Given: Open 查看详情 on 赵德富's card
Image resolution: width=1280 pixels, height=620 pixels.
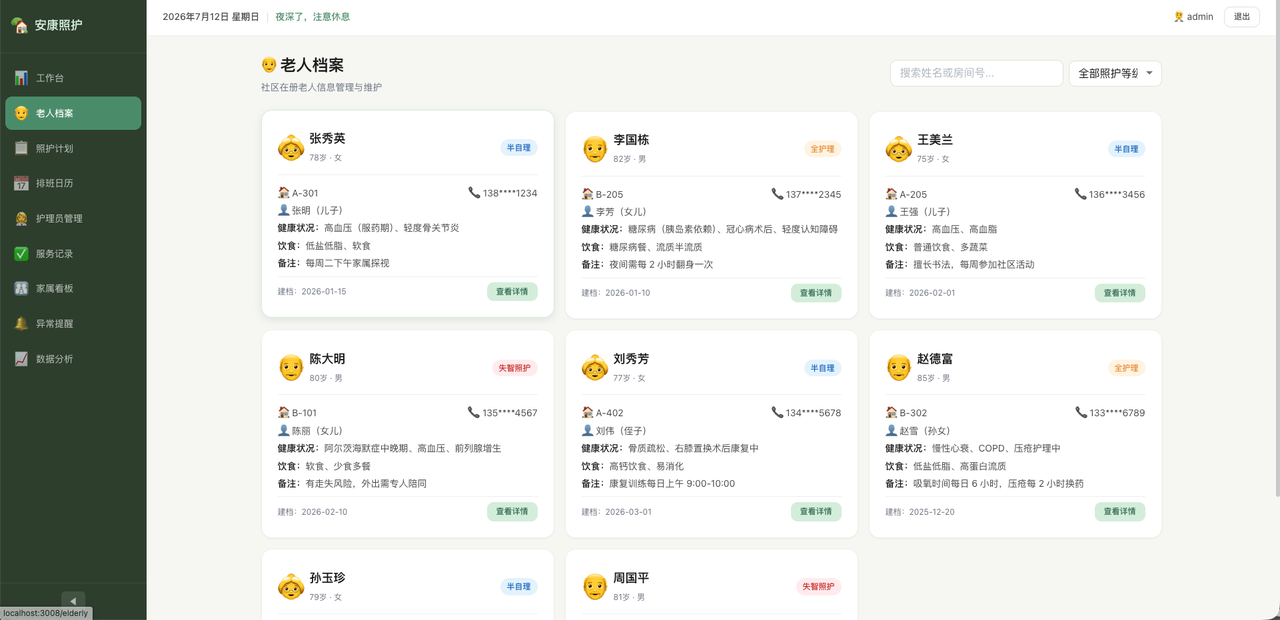Looking at the screenshot, I should (1120, 511).
